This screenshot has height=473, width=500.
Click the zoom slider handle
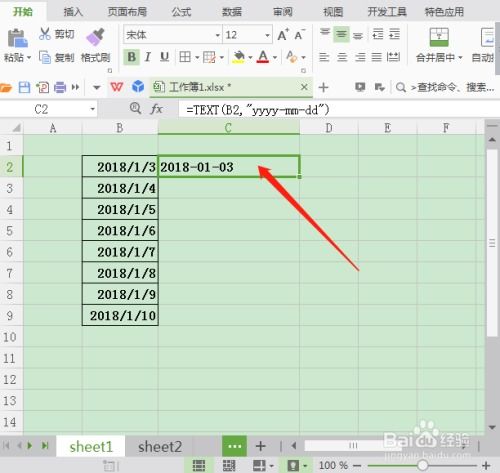tap(422, 465)
